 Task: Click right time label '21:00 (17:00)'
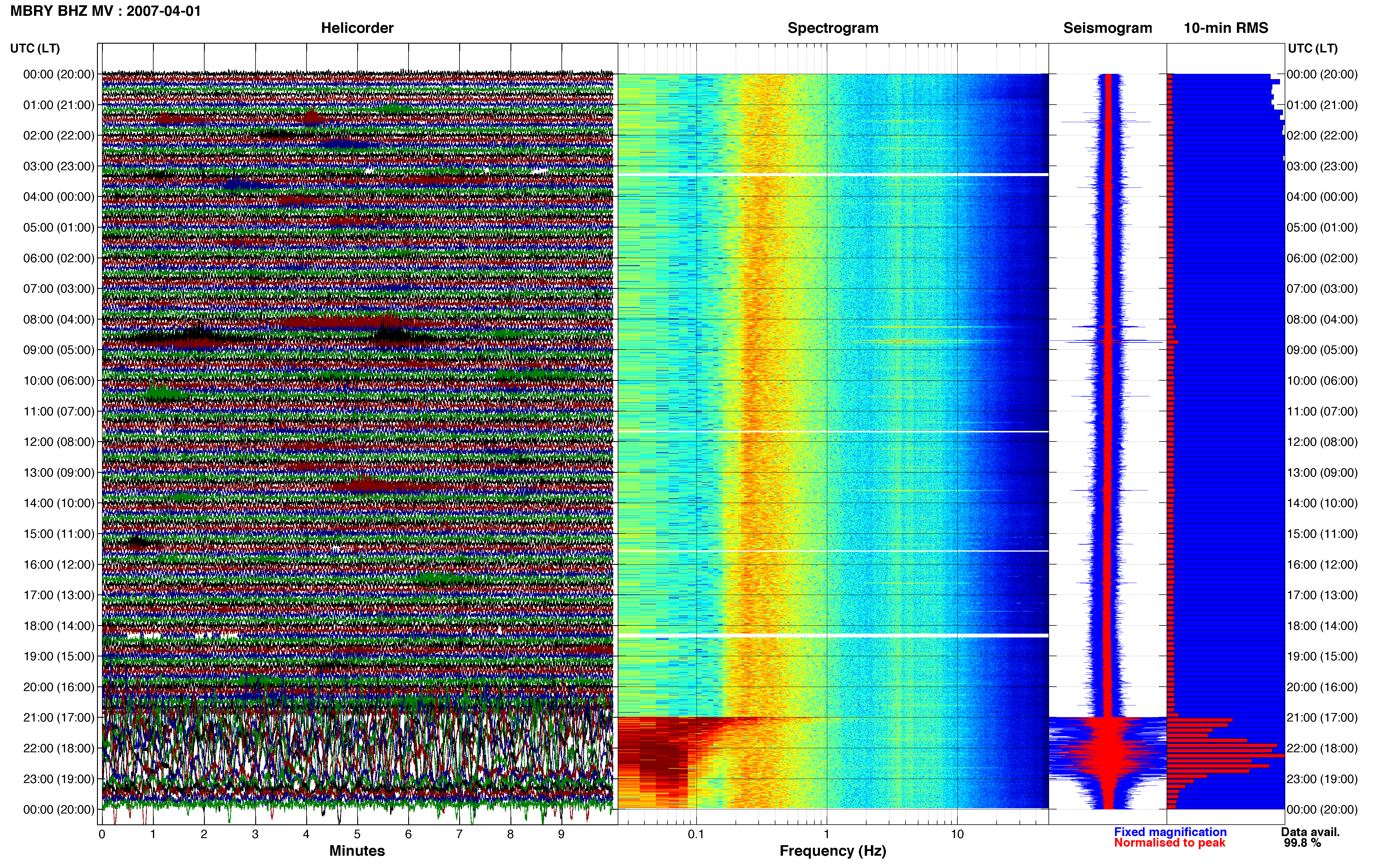point(1322,718)
